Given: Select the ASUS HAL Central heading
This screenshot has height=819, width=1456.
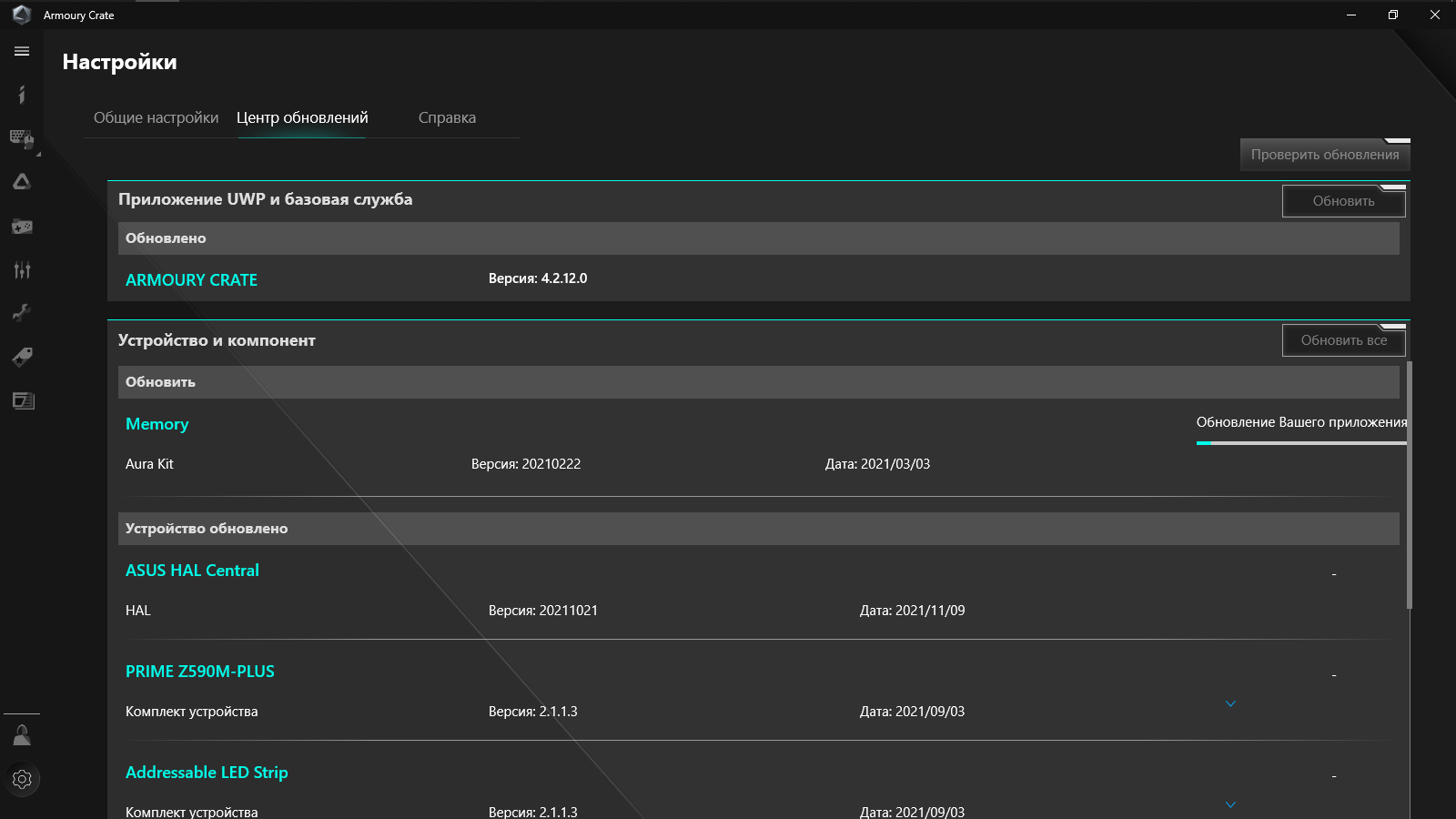Looking at the screenshot, I should pos(192,571).
